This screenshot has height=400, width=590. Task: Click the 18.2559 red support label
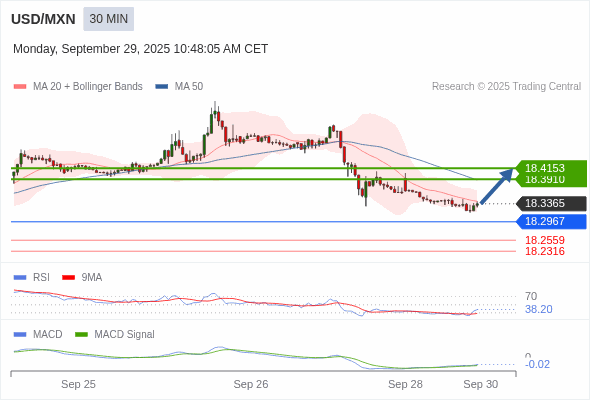tap(545, 240)
